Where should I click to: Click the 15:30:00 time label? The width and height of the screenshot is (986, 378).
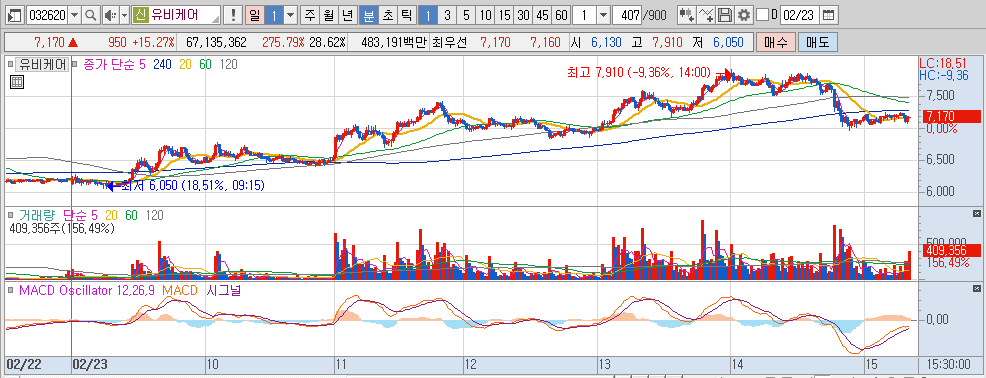(x=948, y=364)
